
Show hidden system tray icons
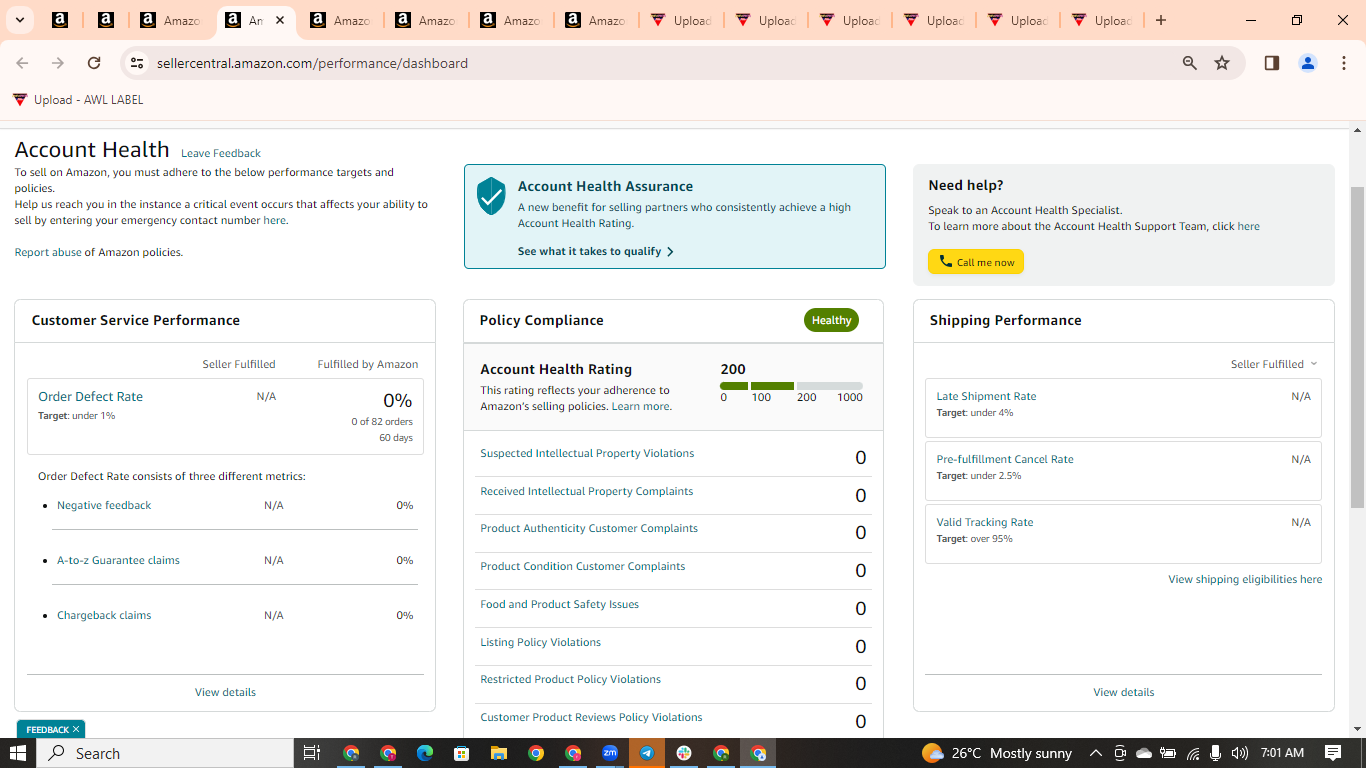[x=1095, y=753]
